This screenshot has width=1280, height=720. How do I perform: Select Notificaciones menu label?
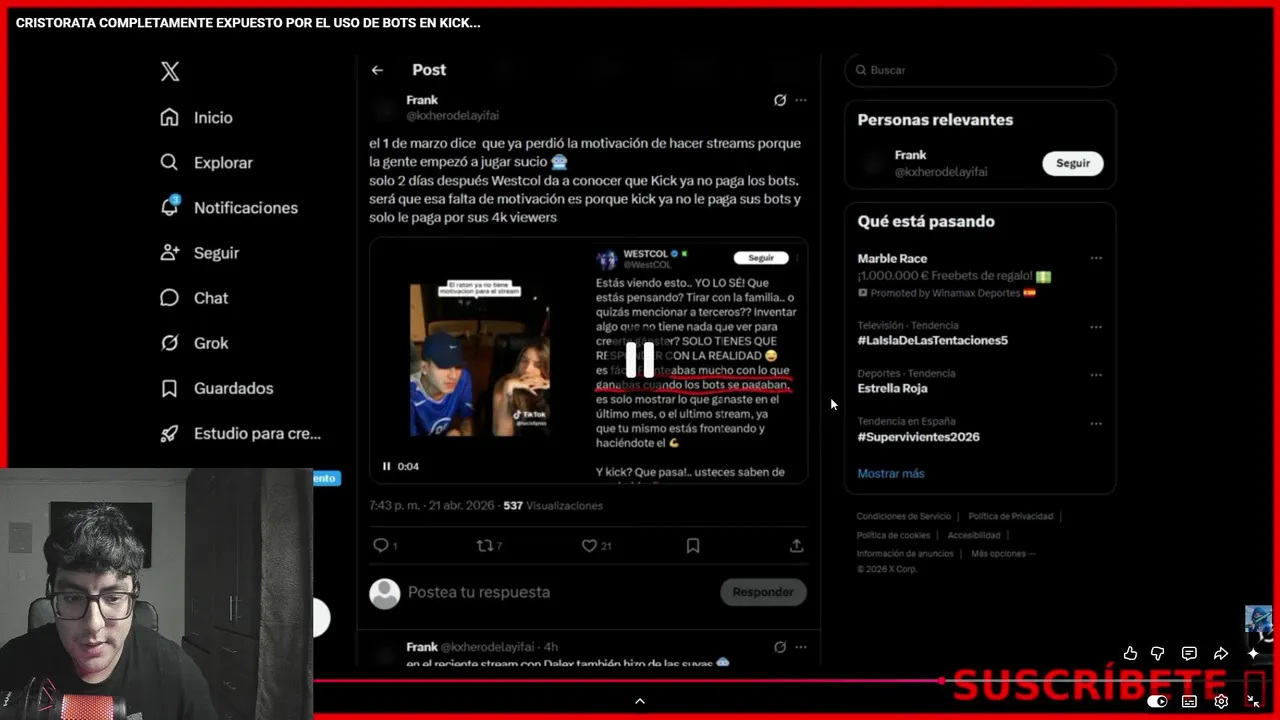click(246, 207)
